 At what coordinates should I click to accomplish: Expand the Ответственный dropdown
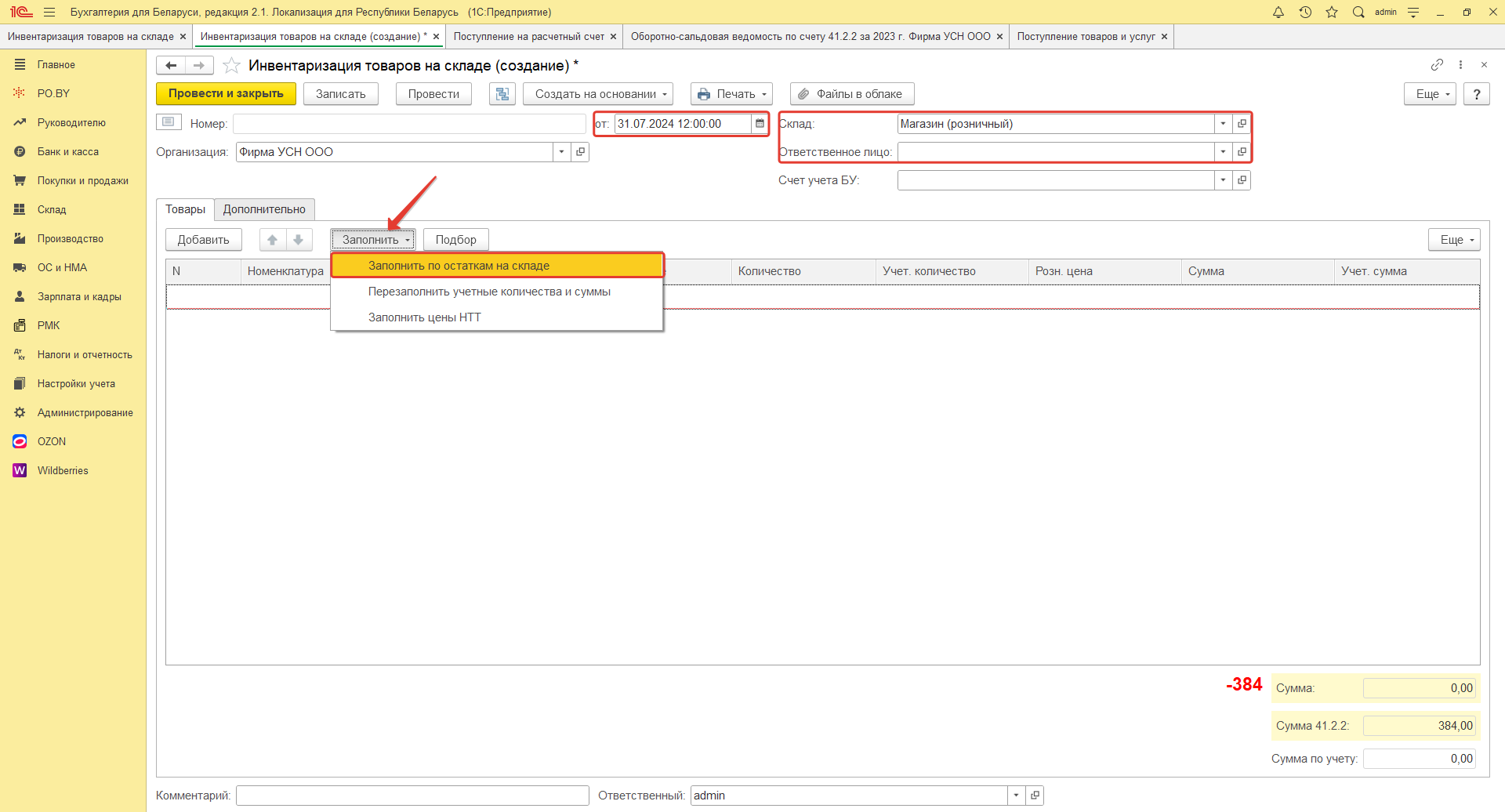point(1016,795)
